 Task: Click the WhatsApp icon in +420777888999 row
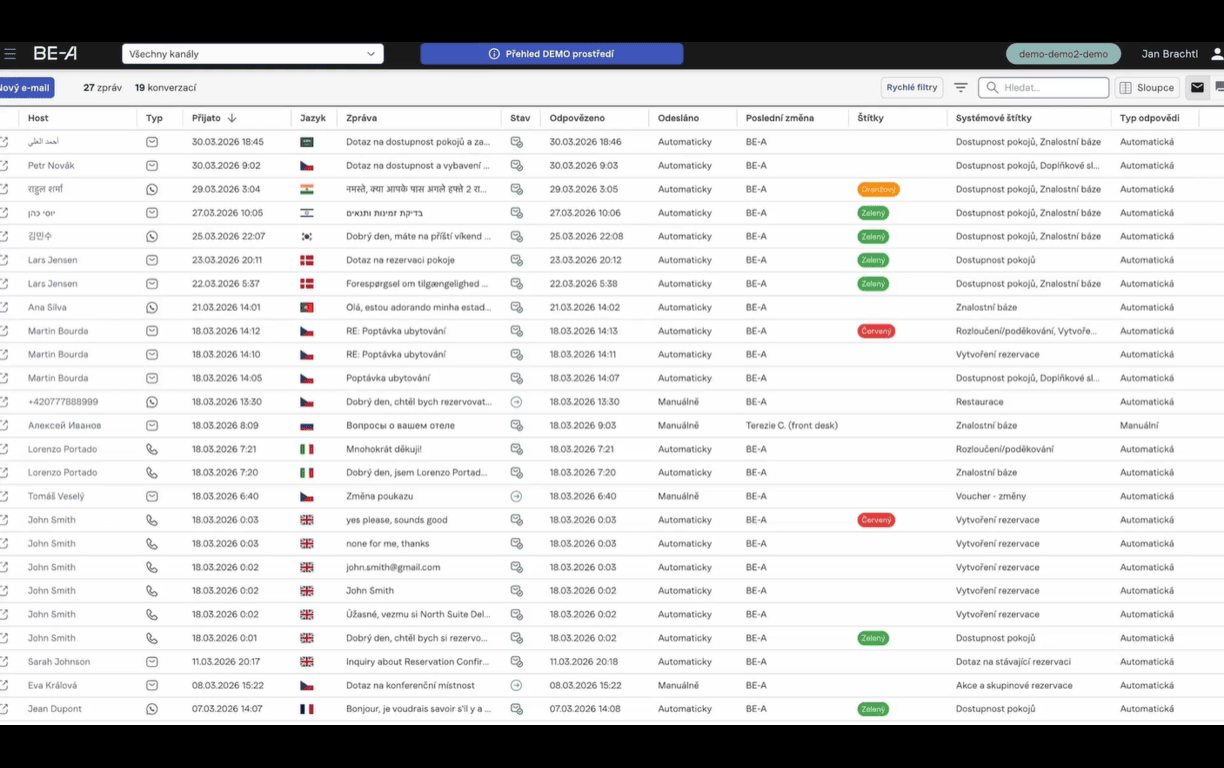coord(152,402)
